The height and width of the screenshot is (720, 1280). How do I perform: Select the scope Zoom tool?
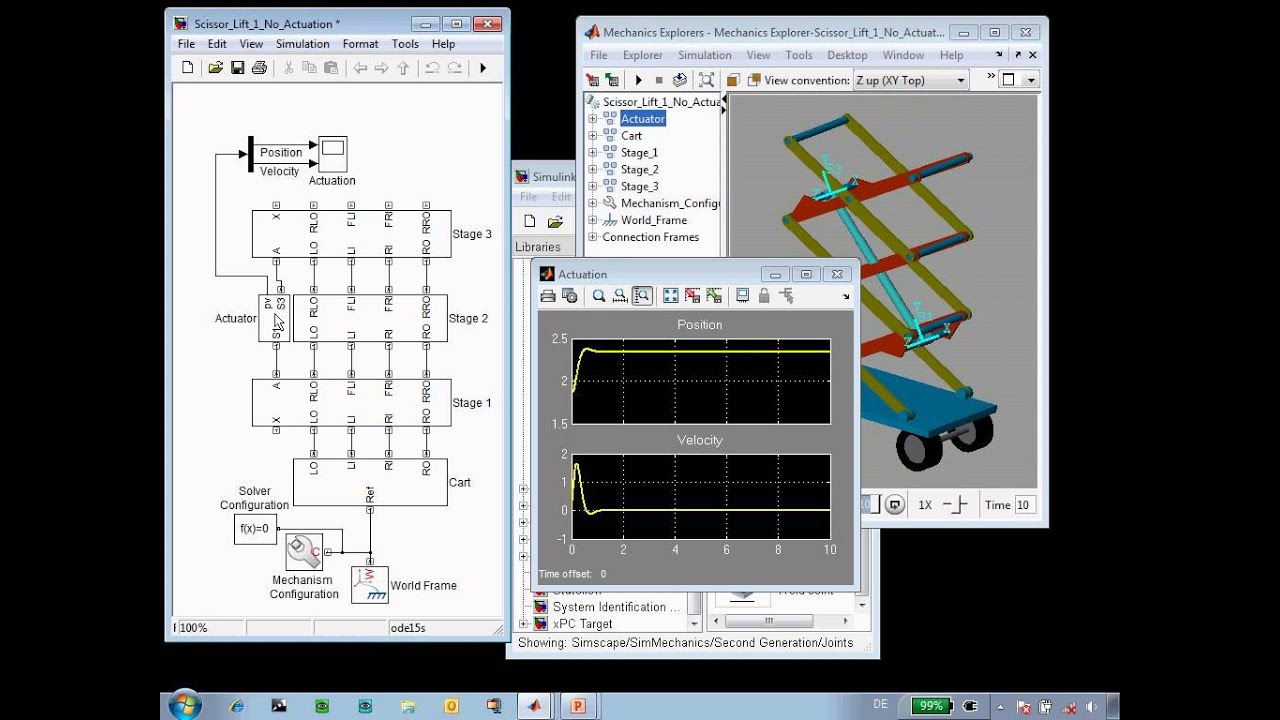click(599, 296)
